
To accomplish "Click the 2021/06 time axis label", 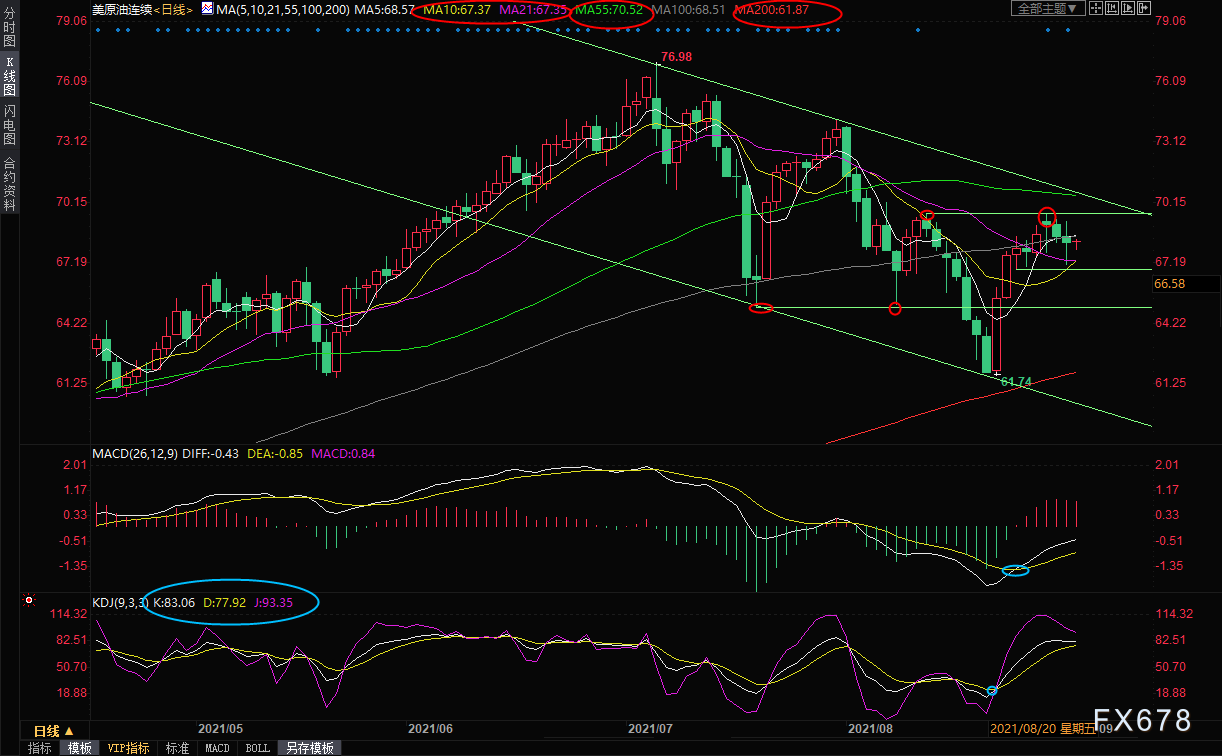I will pos(432,730).
